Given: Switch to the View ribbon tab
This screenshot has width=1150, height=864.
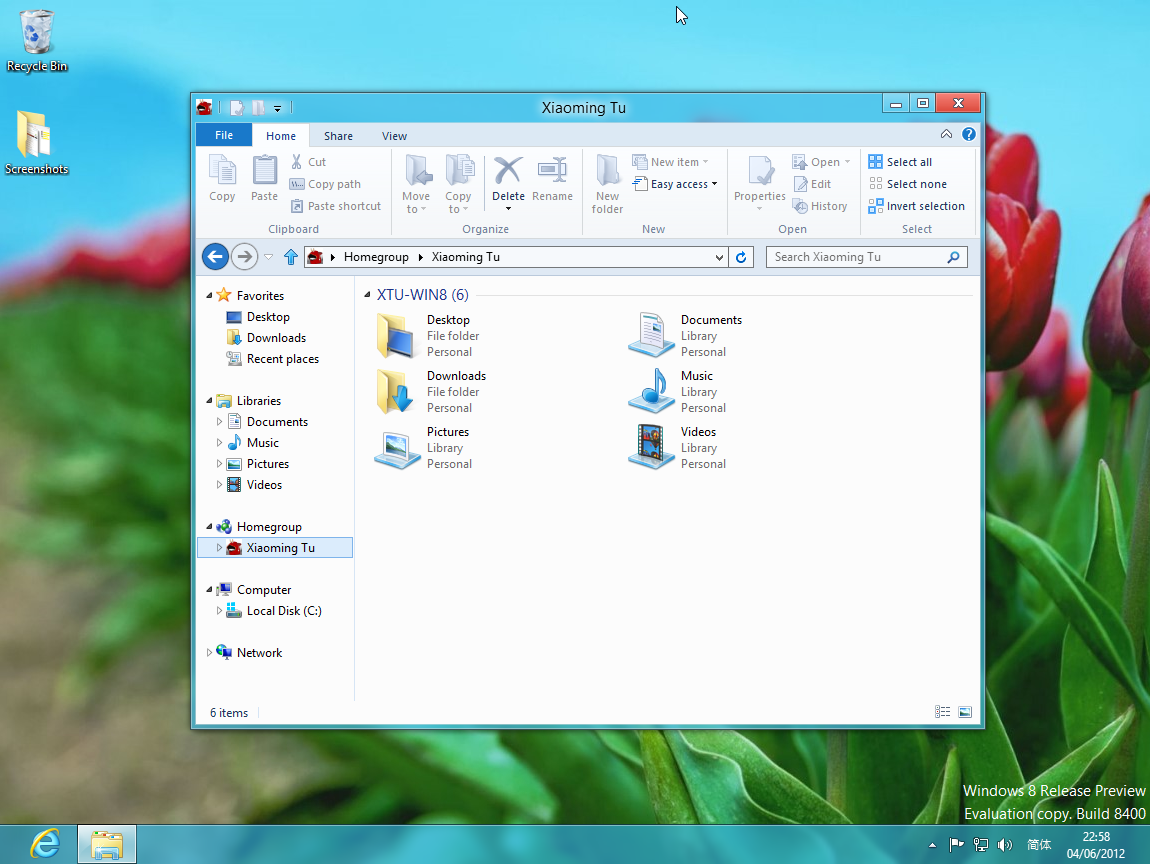Looking at the screenshot, I should (x=394, y=136).
